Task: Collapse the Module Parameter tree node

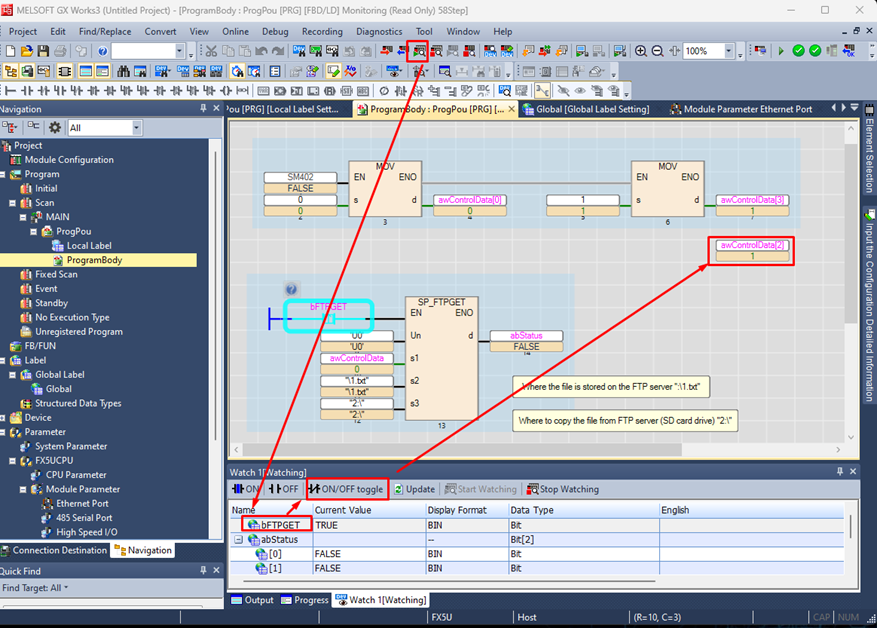Action: click(23, 489)
